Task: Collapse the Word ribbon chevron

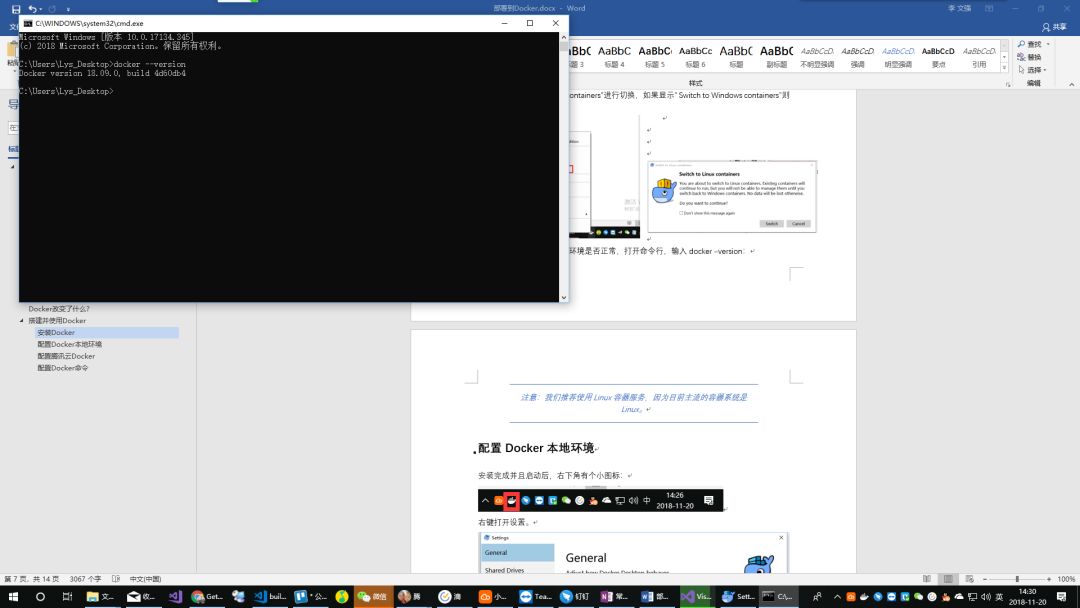Action: click(1071, 84)
